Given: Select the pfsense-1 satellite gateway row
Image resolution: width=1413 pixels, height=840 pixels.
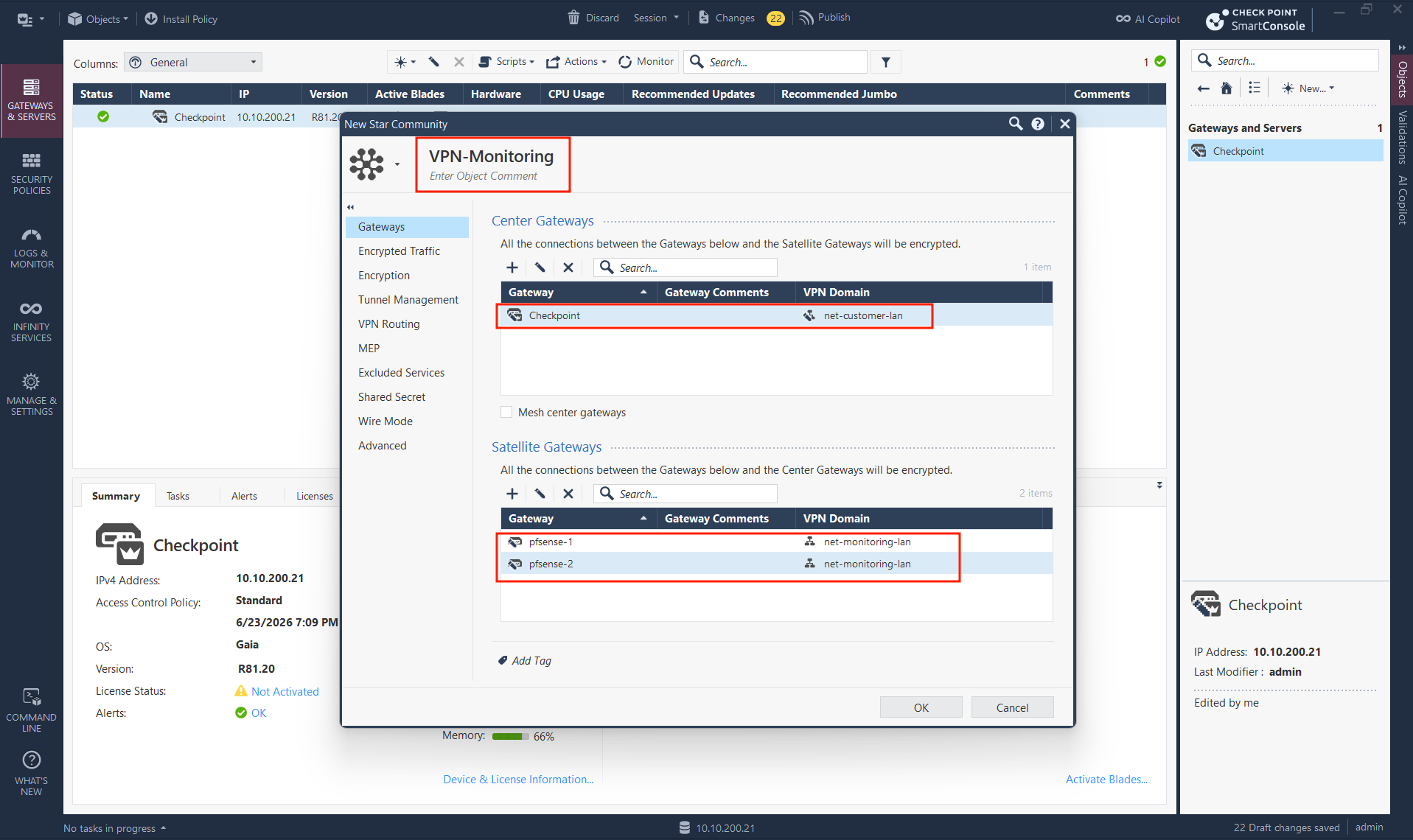Looking at the screenshot, I should click(776, 542).
